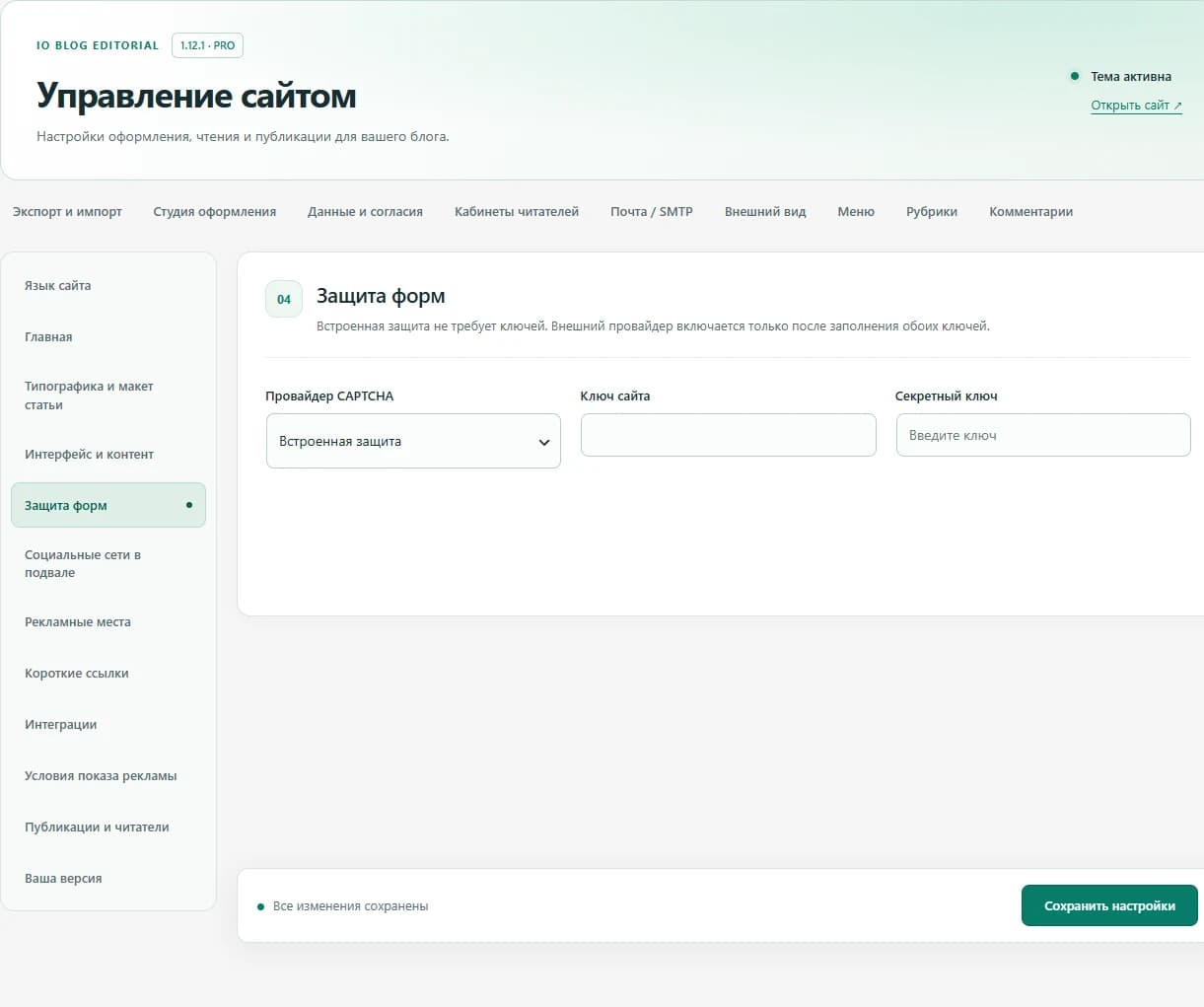Go to Интерфейс и контент section
1204x1007 pixels.
pos(108,455)
